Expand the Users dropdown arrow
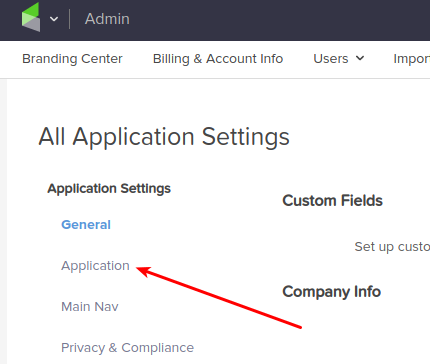This screenshot has height=364, width=430. [x=360, y=58]
